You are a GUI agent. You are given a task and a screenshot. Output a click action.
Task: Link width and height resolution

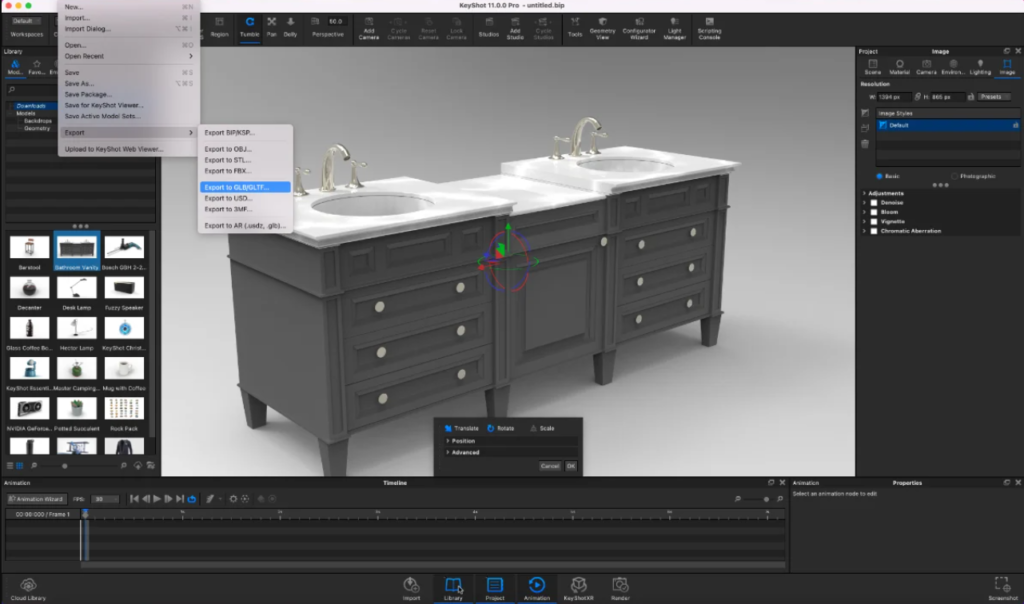tap(918, 97)
